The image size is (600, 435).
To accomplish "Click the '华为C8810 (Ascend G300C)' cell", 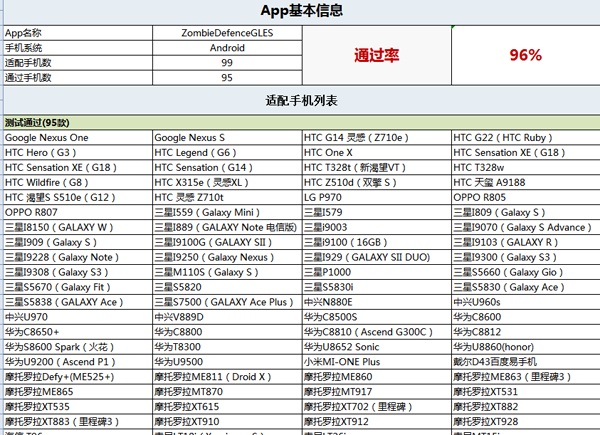I will (377, 332).
